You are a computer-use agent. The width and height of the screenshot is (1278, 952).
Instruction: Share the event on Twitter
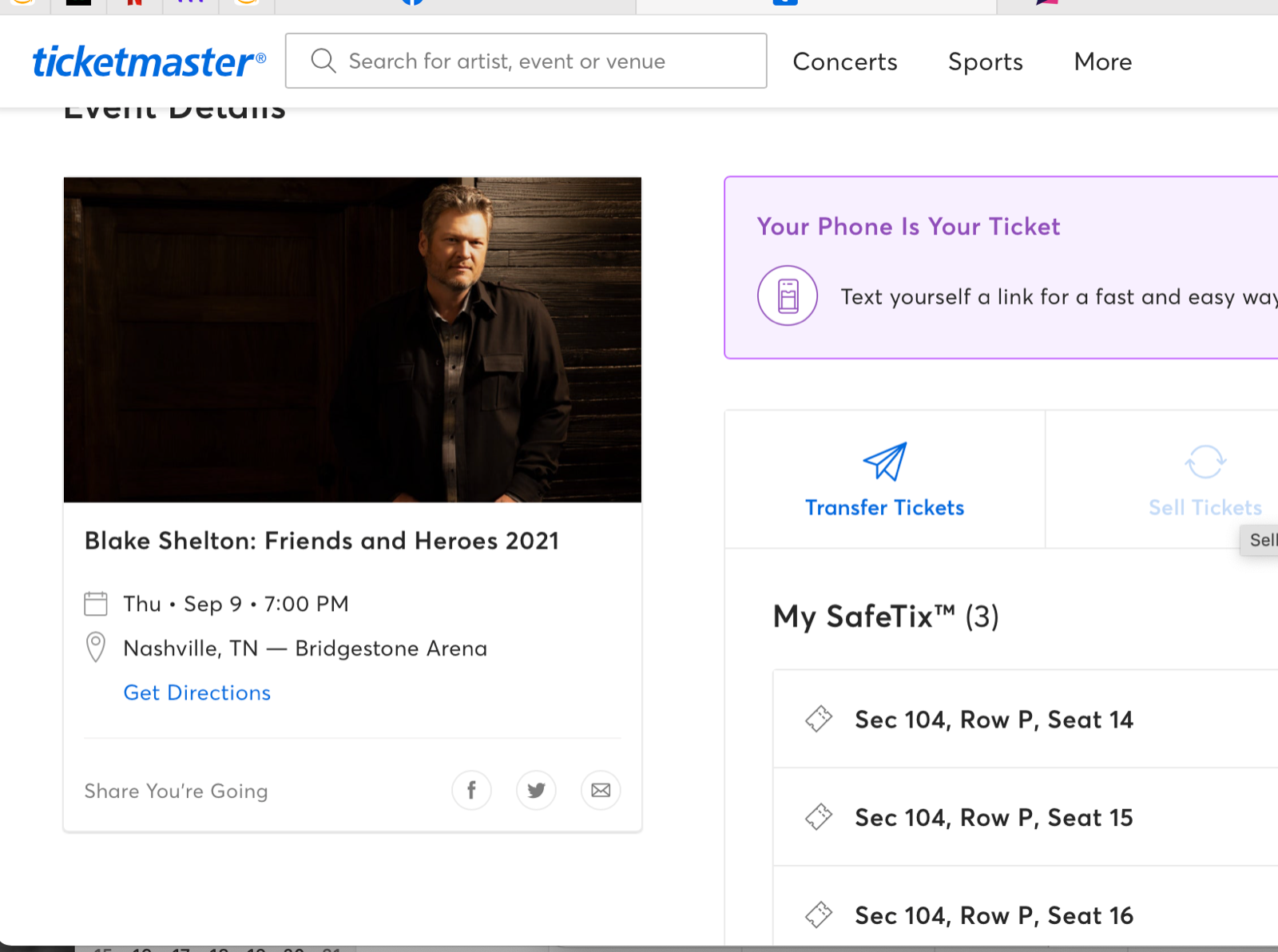point(536,791)
